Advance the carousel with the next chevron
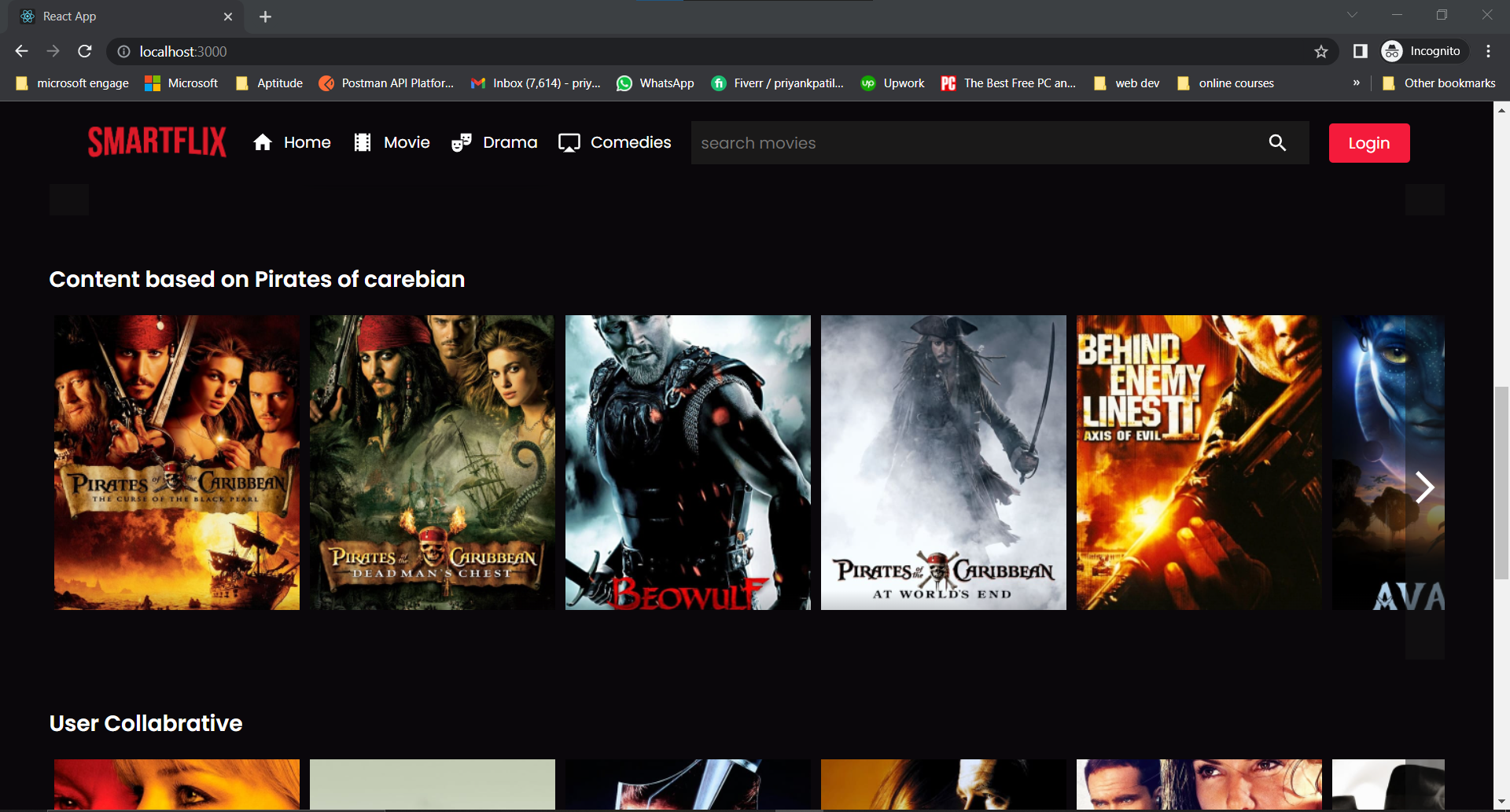 [1425, 487]
